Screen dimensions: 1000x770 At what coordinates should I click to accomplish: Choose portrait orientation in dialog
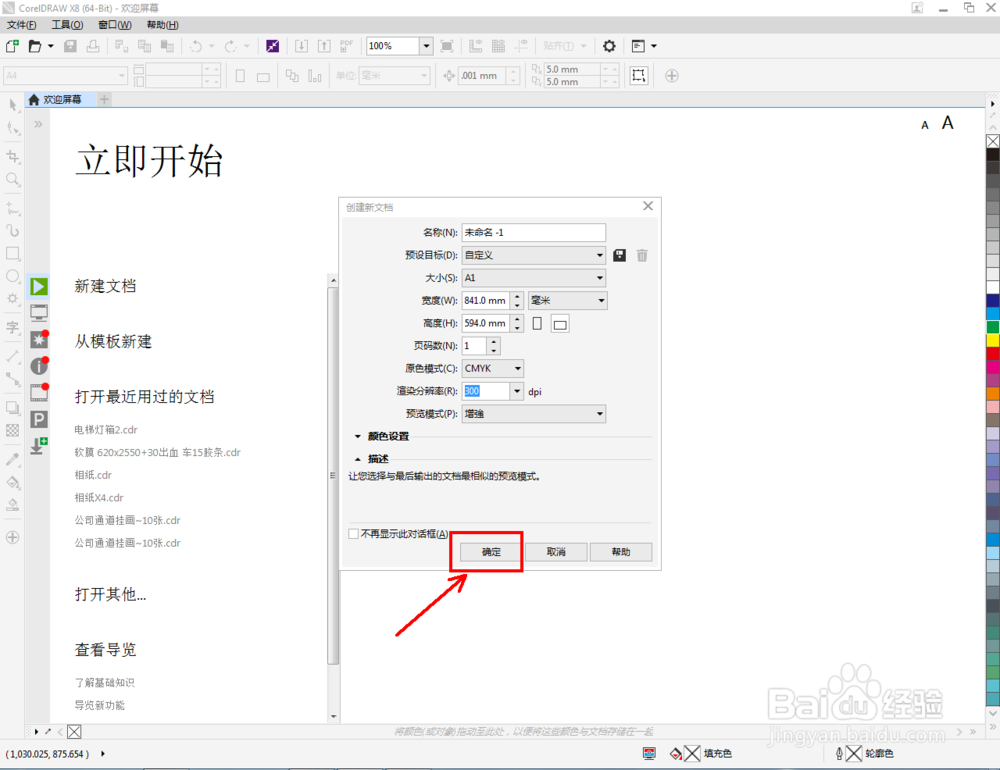[x=537, y=323]
